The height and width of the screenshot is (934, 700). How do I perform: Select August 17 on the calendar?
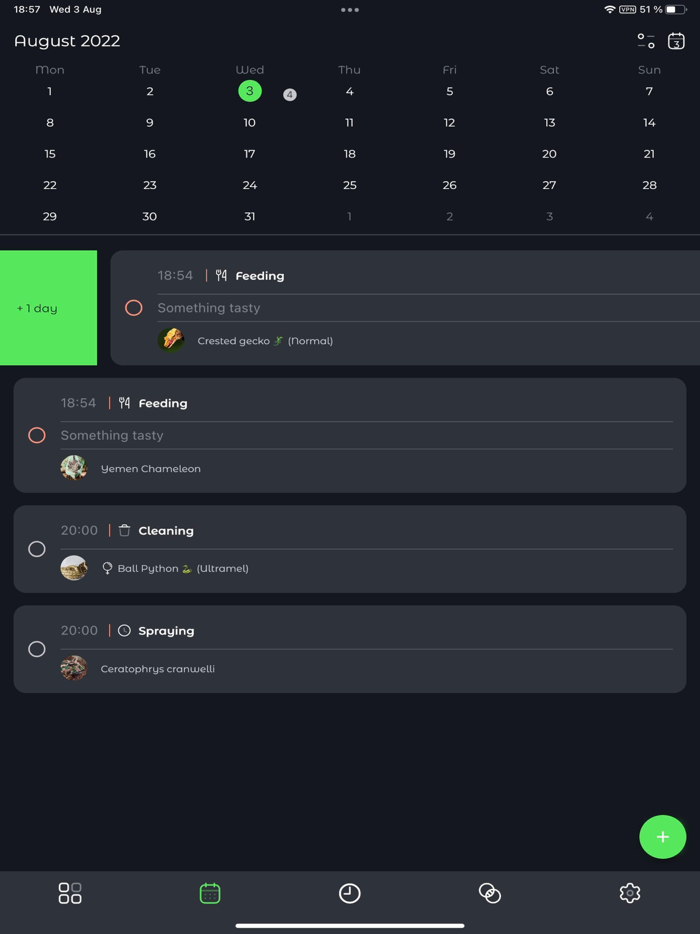point(249,154)
